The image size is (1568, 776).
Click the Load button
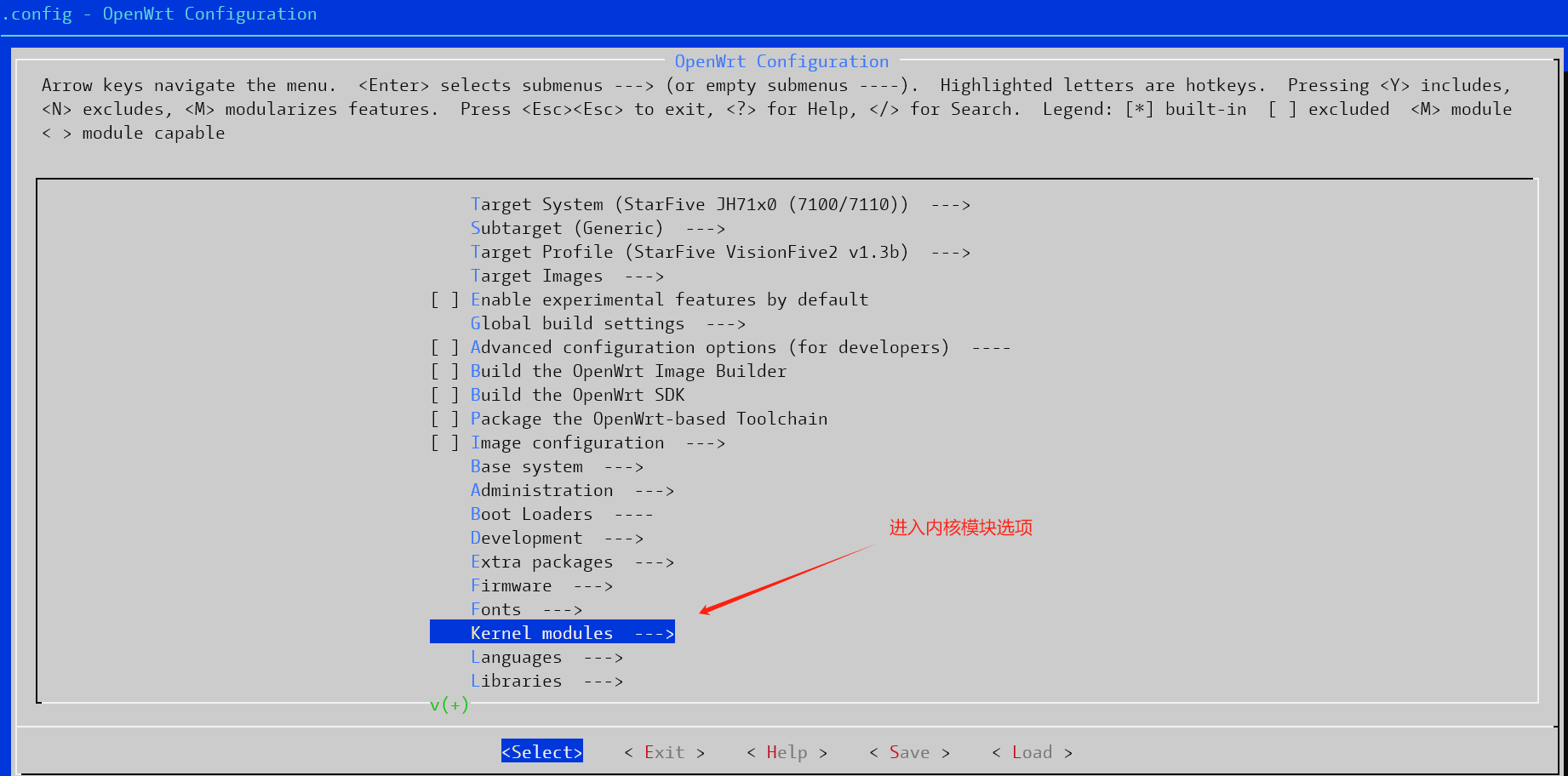click(x=1033, y=752)
